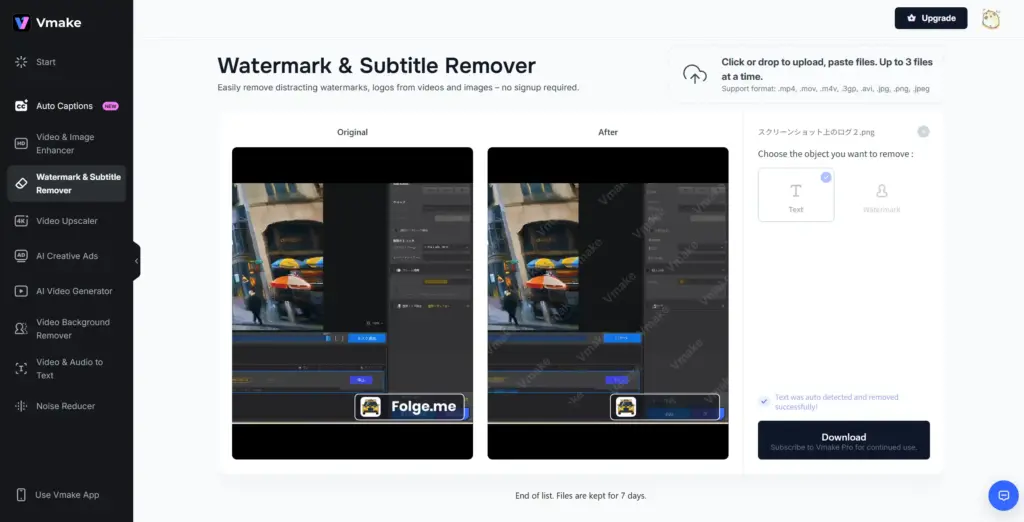Screen dimensions: 1024x522
Task: Click End of list notice text
Action: (581, 496)
